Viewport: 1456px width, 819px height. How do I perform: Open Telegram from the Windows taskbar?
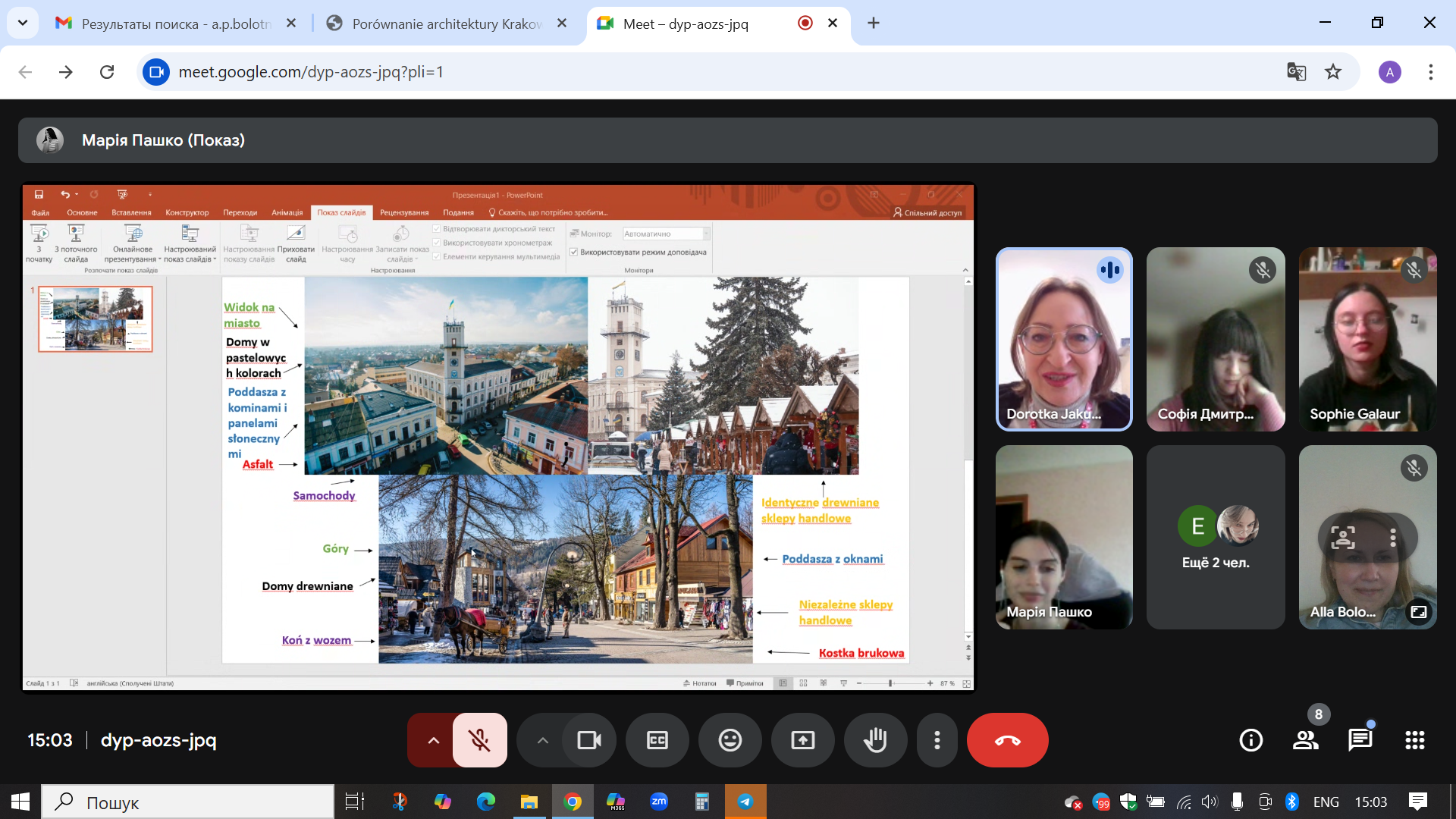(x=745, y=802)
